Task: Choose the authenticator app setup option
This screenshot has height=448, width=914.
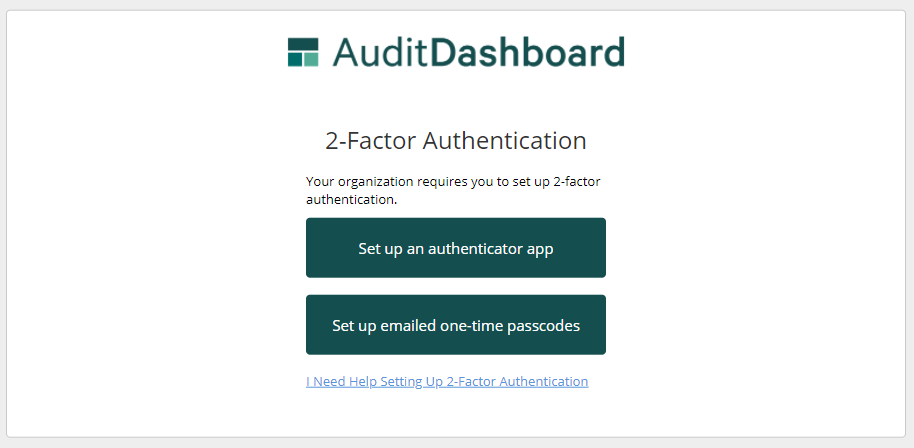Action: pyautogui.click(x=456, y=248)
